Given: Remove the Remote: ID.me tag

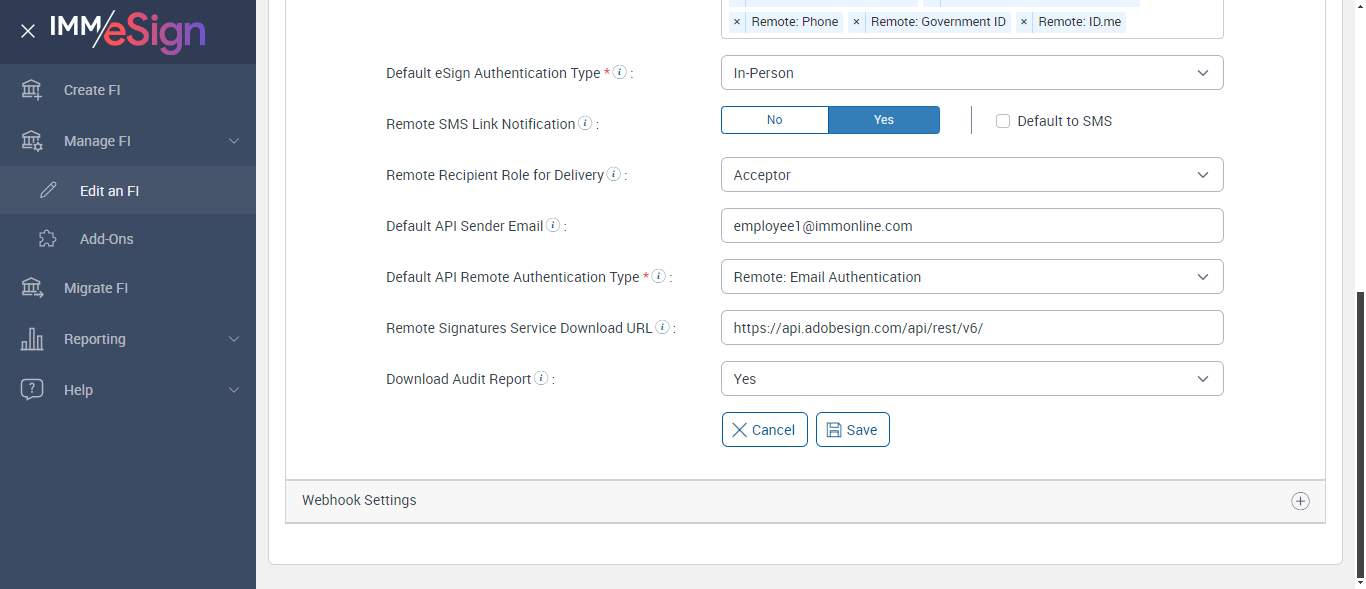Looking at the screenshot, I should pos(1023,22).
